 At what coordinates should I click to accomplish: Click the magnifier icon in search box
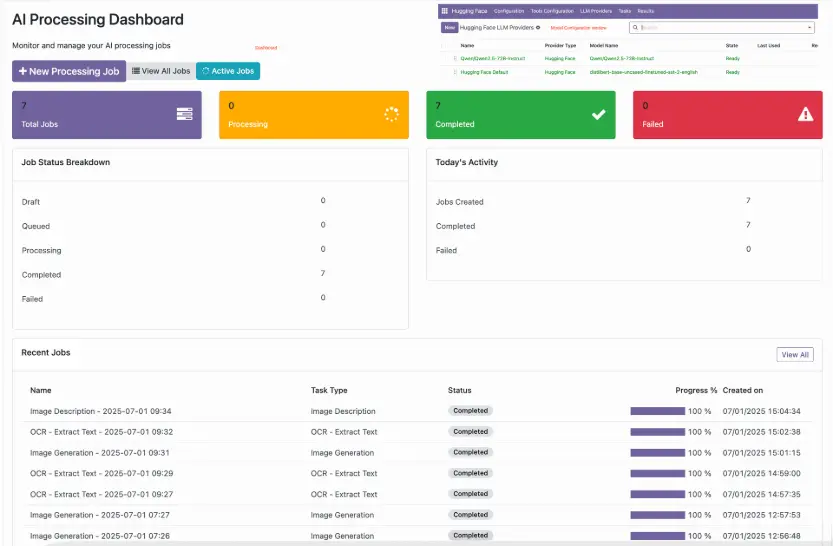(635, 27)
